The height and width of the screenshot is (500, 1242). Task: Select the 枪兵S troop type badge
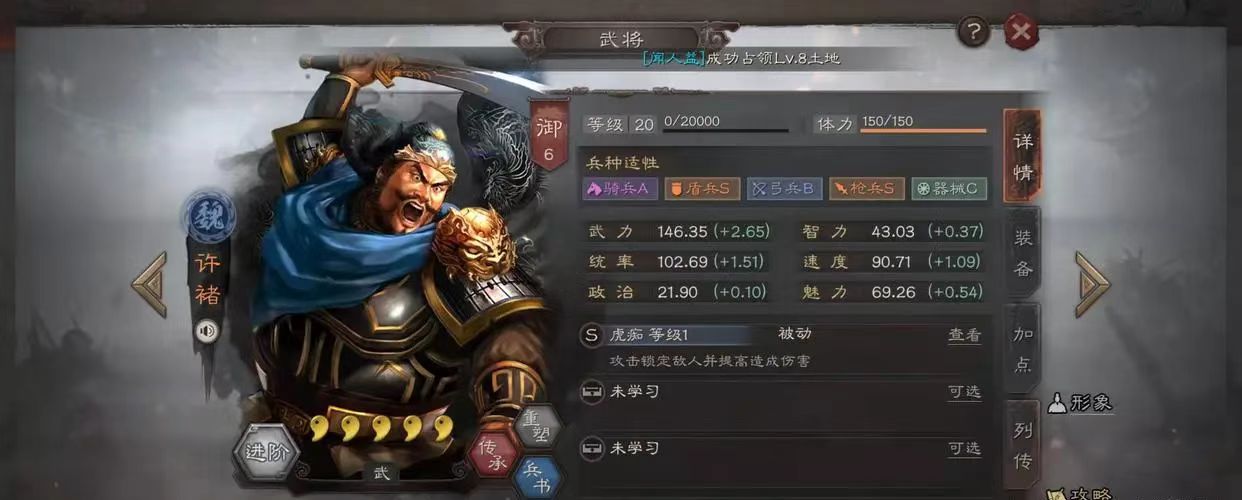point(866,188)
